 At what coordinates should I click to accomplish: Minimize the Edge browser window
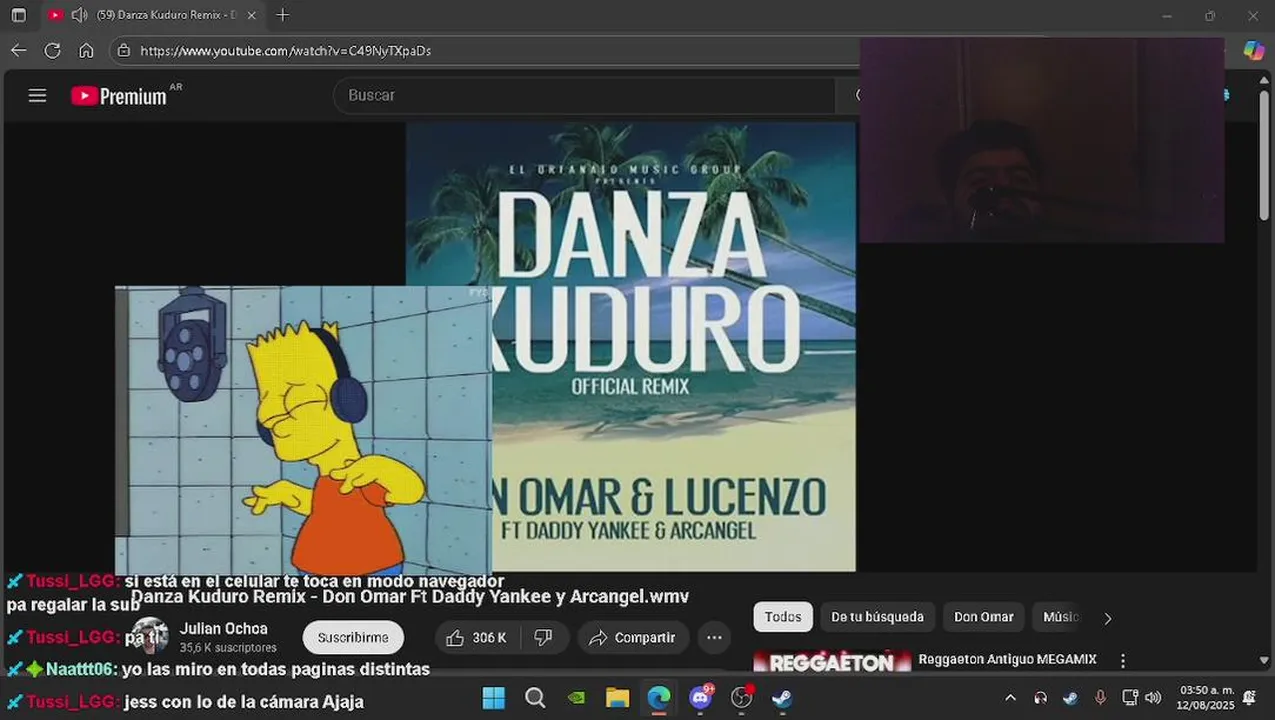point(1167,15)
